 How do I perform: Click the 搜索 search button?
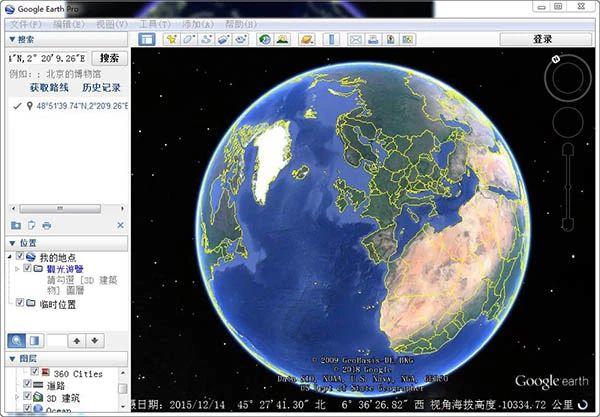(109, 58)
